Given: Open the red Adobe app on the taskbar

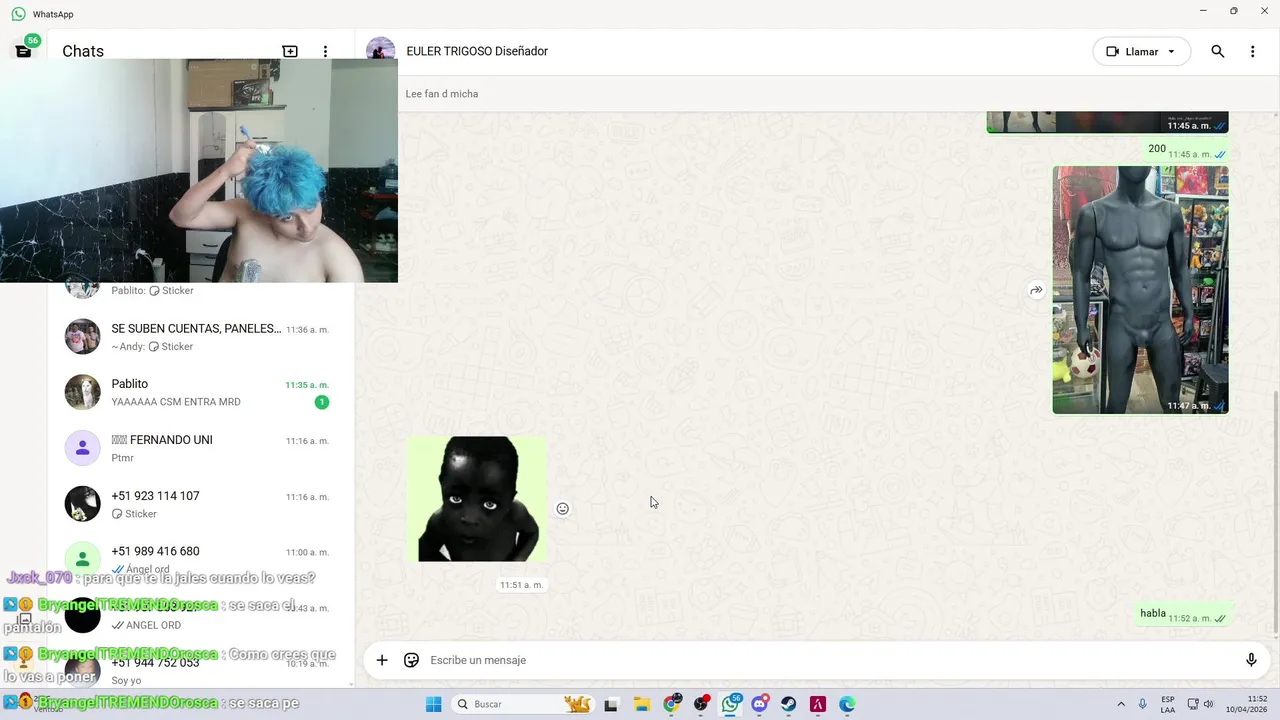Looking at the screenshot, I should point(818,704).
